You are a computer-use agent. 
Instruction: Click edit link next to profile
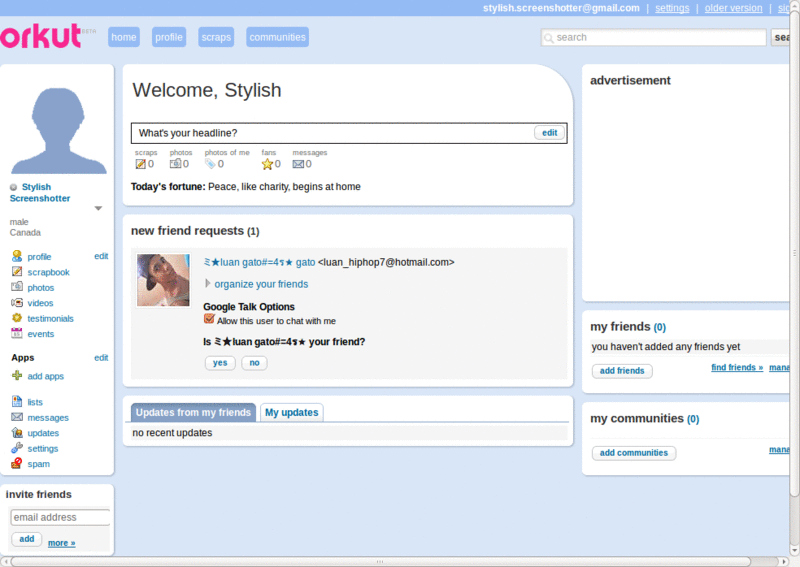[101, 256]
